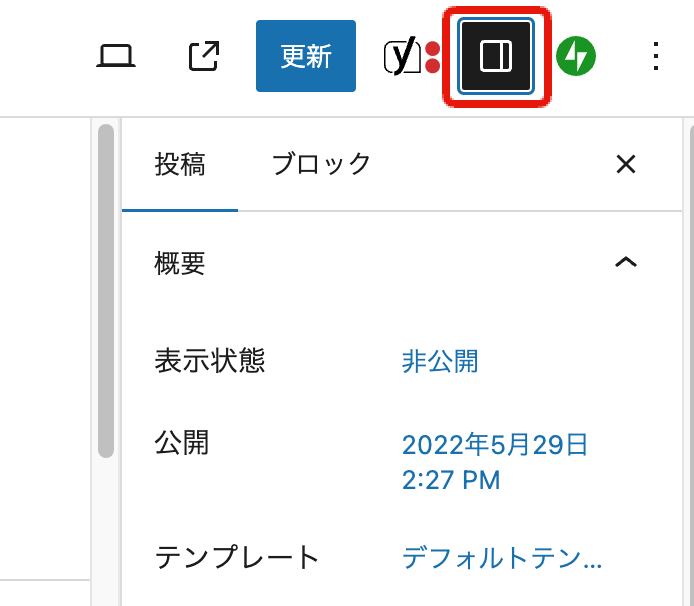Open the Yoast SEO panel icon
Image resolution: width=694 pixels, height=606 pixels.
click(x=412, y=56)
